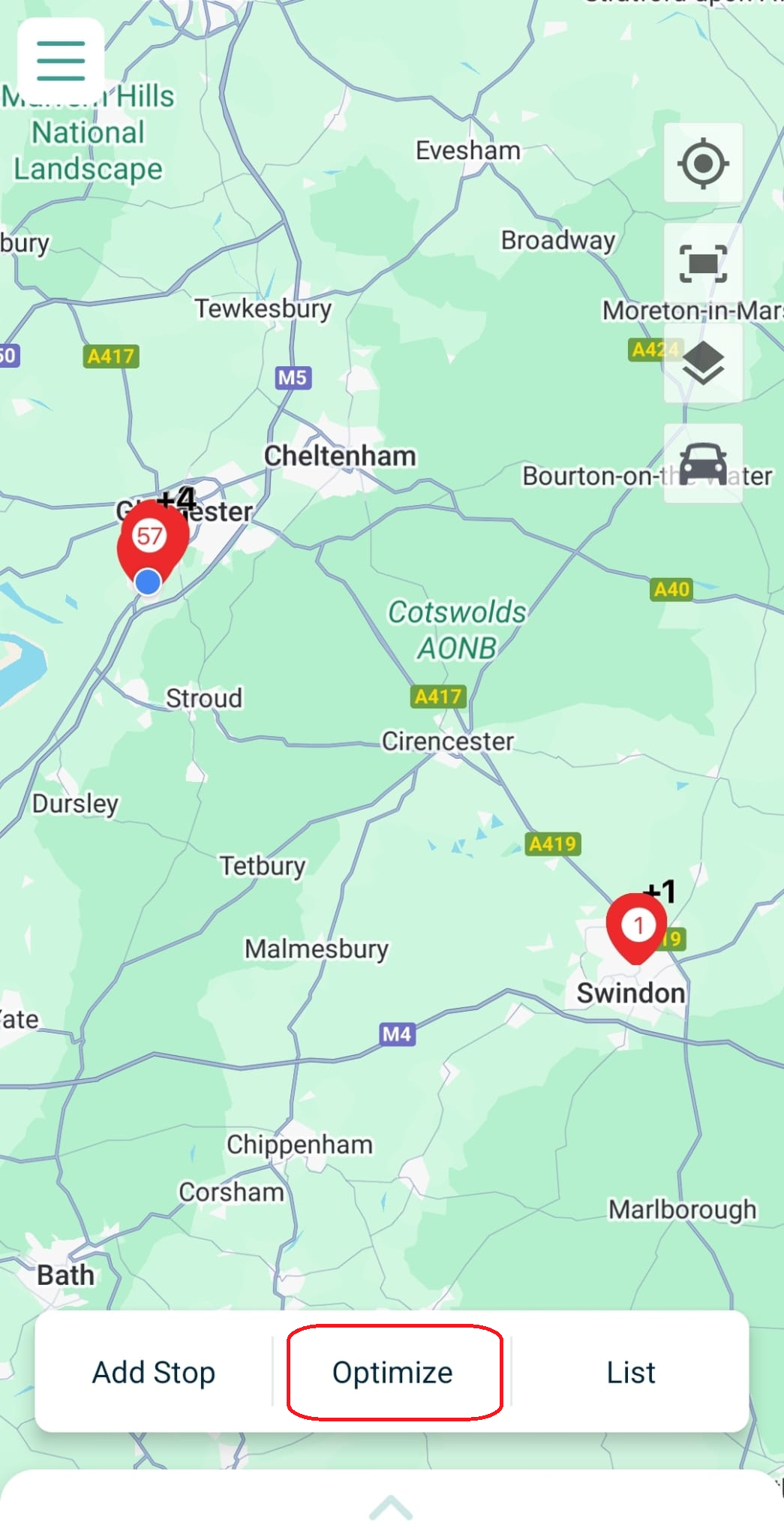Open the map layers selector
This screenshot has width=784, height=1537.
(703, 363)
